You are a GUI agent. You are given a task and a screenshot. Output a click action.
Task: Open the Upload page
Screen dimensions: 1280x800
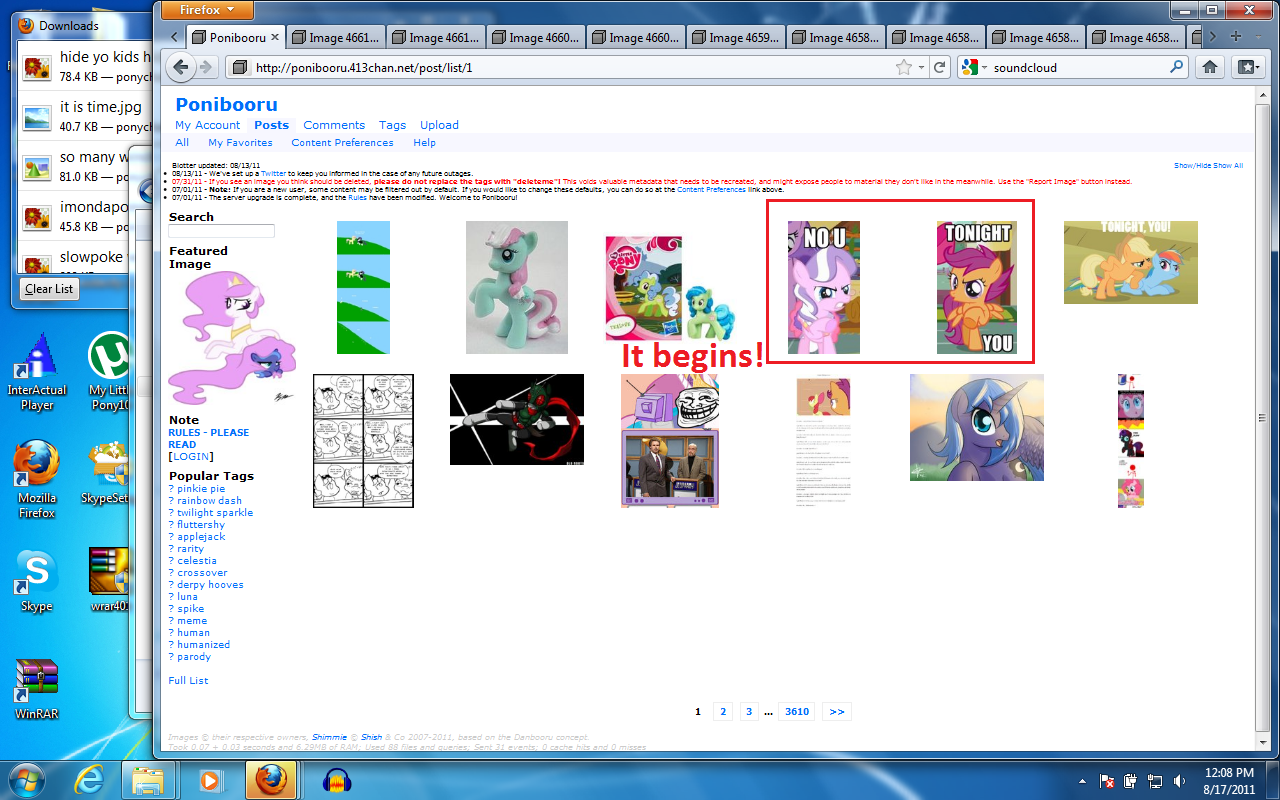[x=439, y=125]
